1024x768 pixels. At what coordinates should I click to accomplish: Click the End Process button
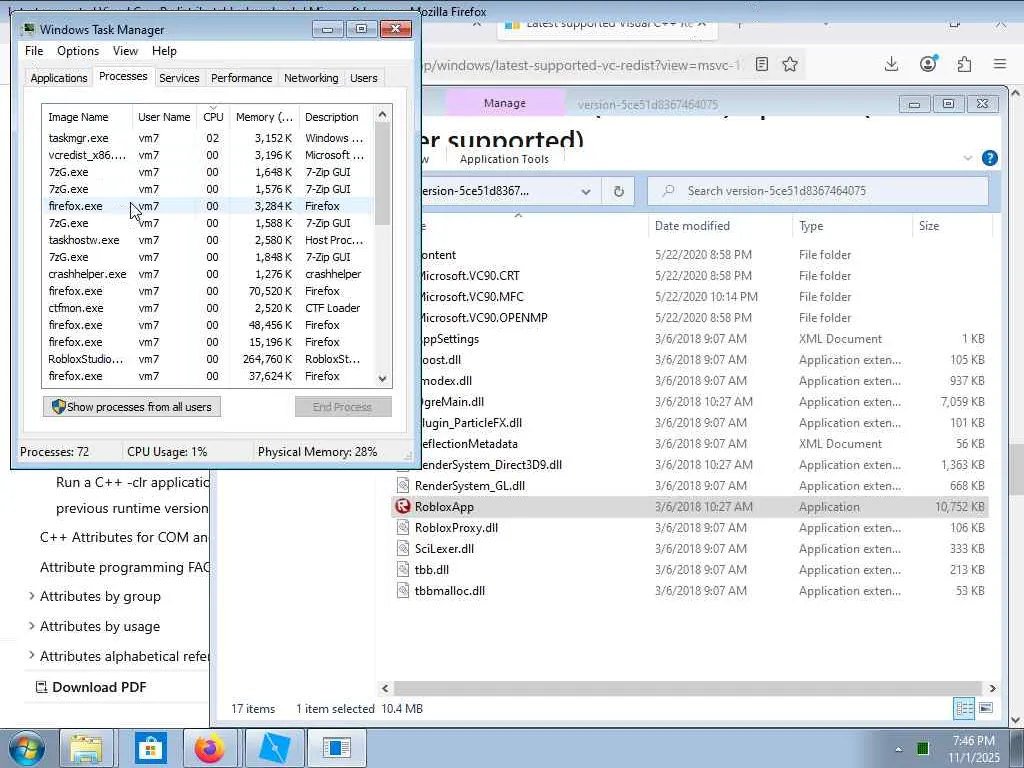[343, 407]
